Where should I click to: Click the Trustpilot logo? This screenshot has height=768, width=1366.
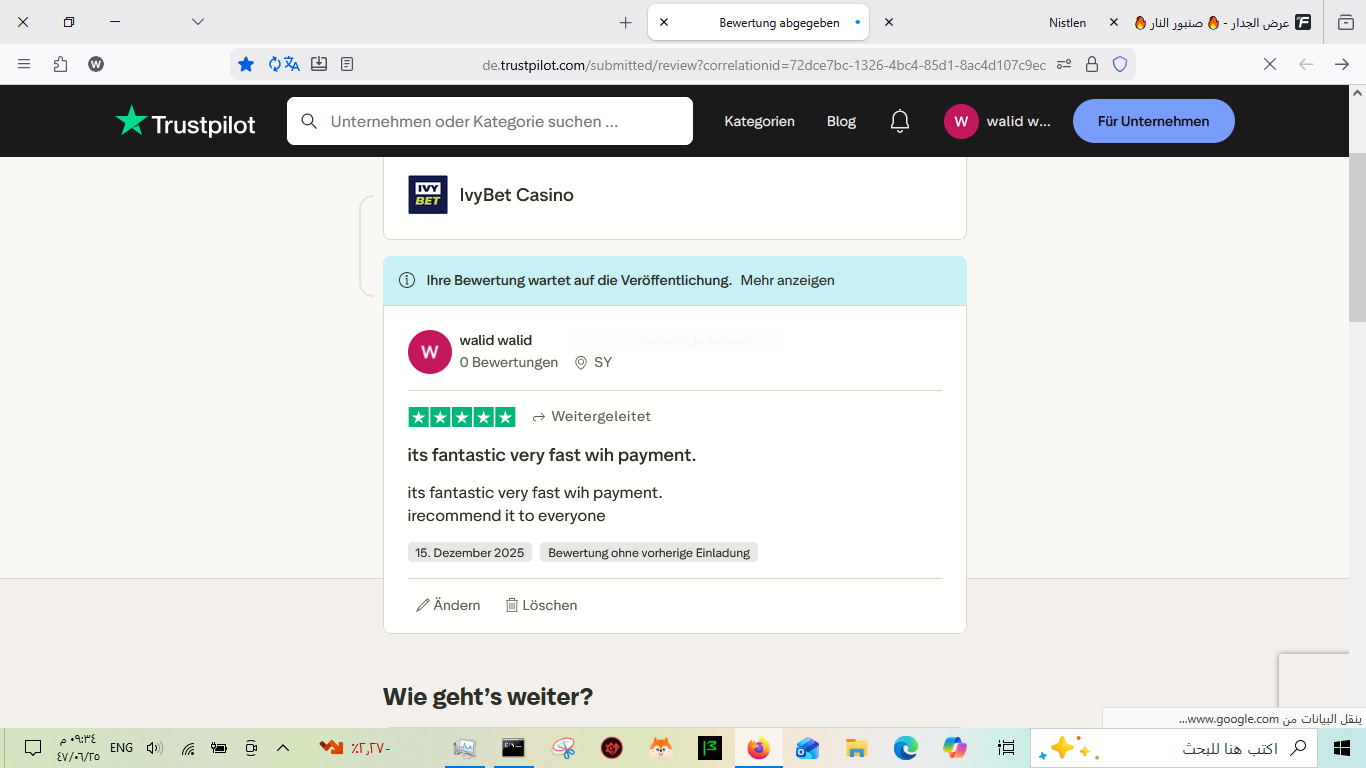point(185,121)
